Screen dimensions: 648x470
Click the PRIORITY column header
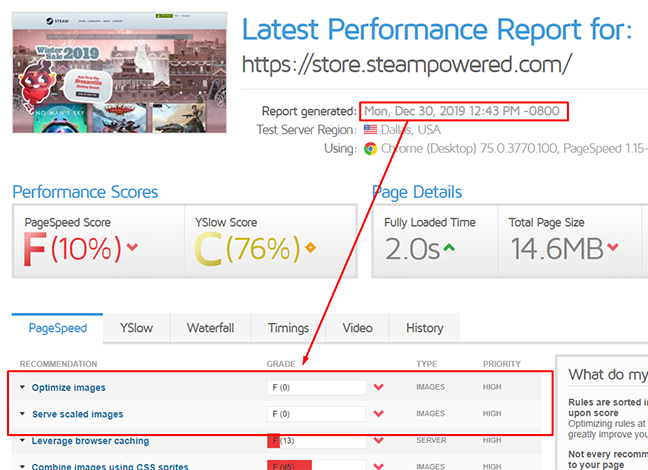502,364
